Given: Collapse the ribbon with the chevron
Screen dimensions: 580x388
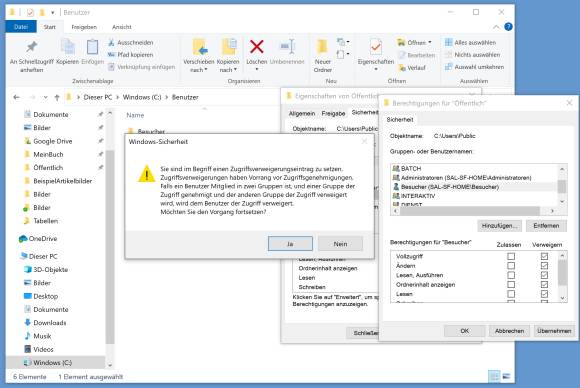Looking at the screenshot, I should click(496, 27).
